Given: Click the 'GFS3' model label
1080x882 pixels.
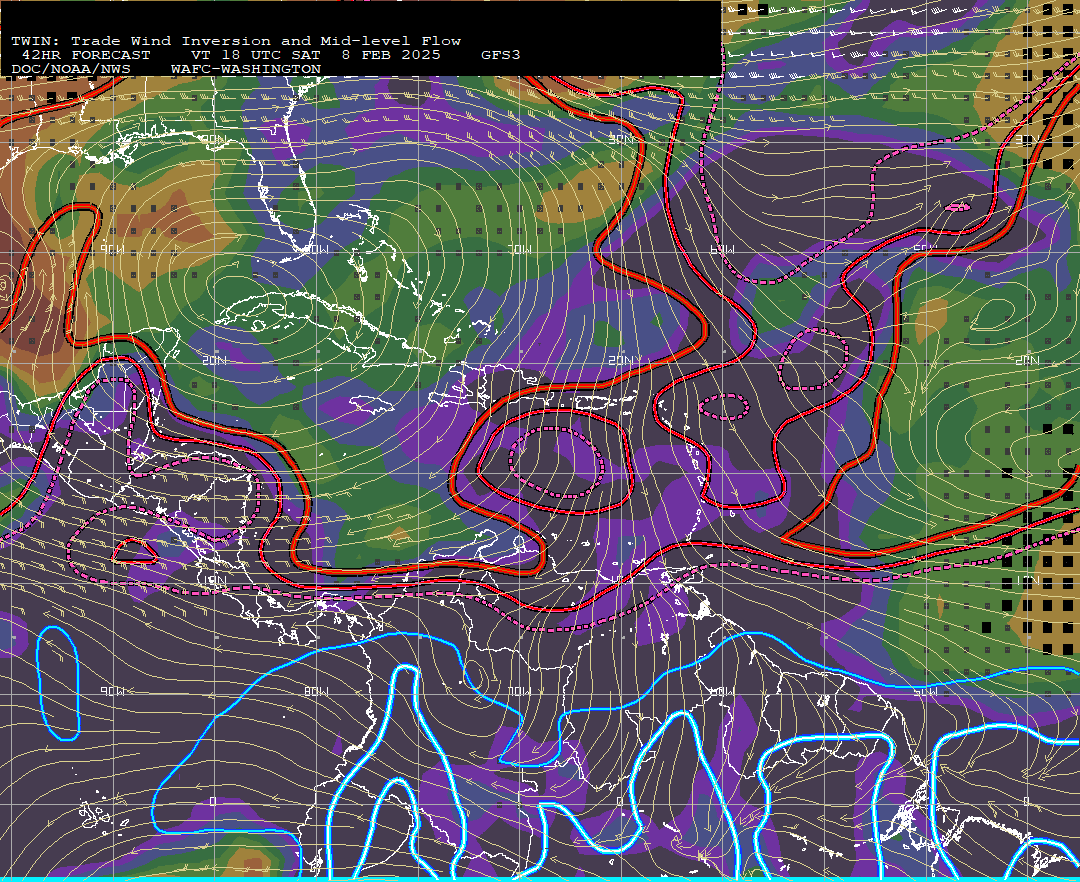Looking at the screenshot, I should pos(501,55).
